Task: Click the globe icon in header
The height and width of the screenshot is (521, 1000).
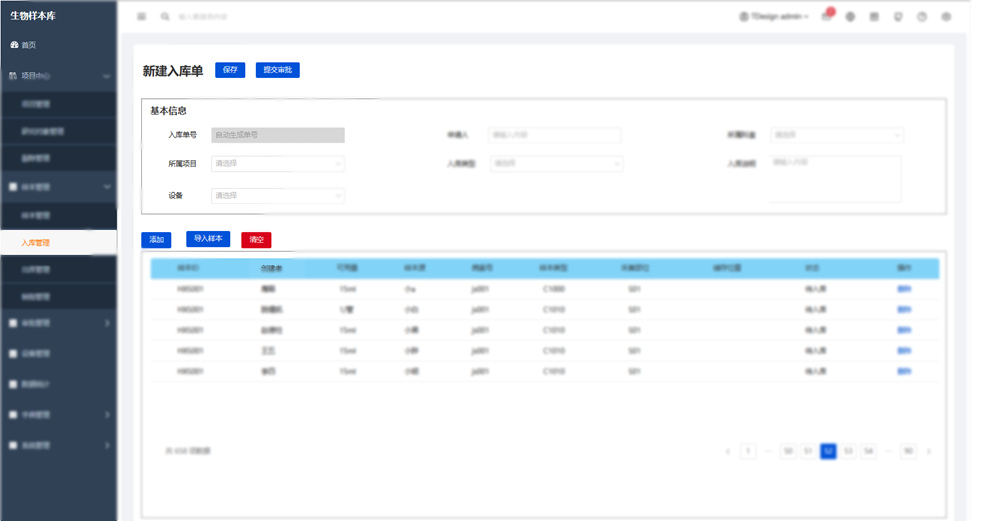Action: click(850, 17)
